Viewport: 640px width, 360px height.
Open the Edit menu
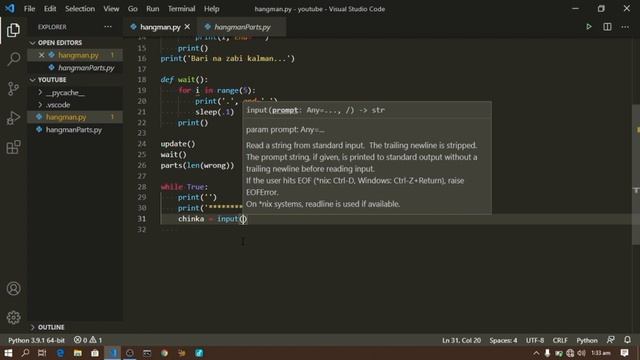click(x=50, y=9)
